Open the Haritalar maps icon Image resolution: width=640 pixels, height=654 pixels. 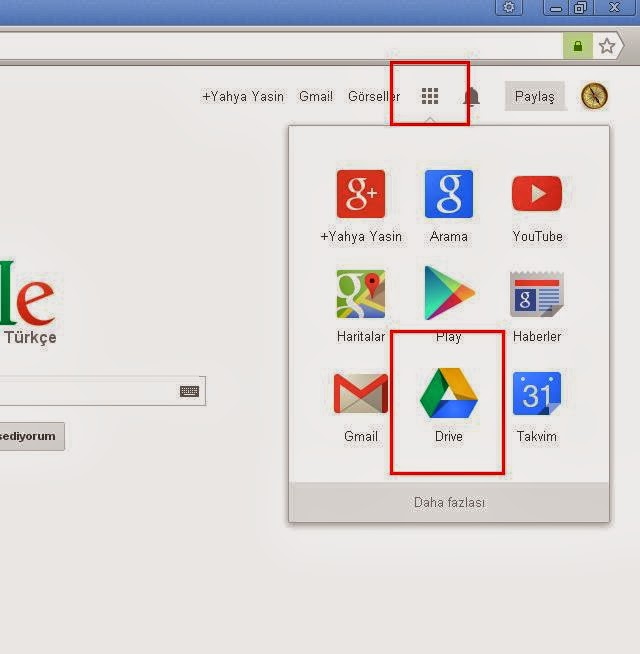361,294
